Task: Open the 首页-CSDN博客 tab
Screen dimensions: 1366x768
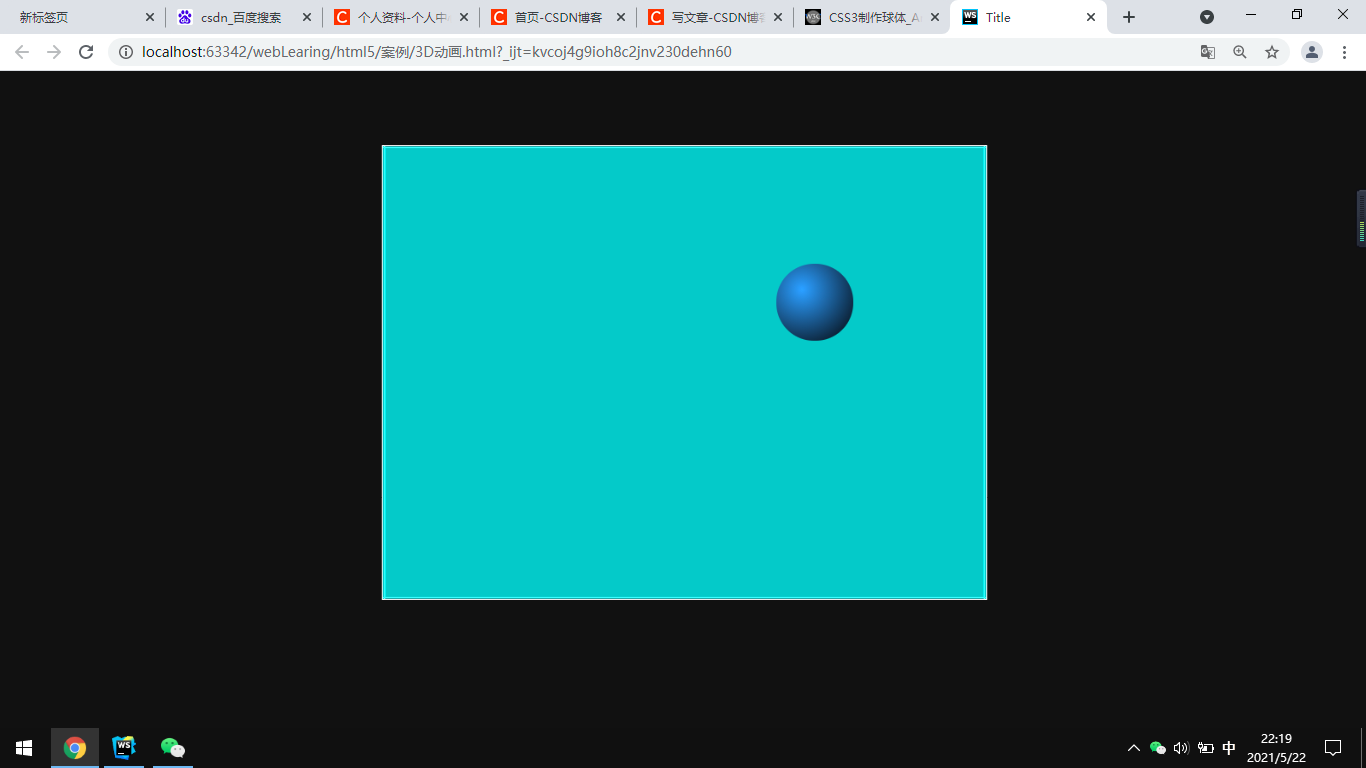Action: coord(557,17)
